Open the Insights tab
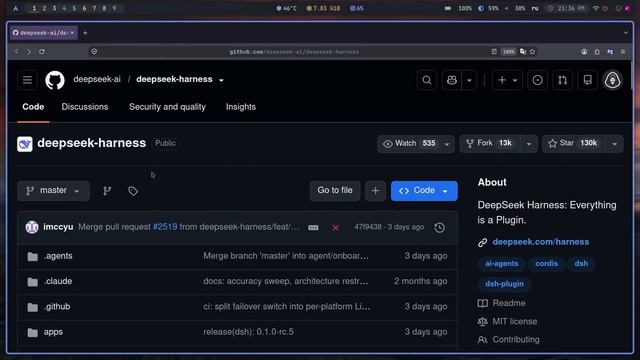The image size is (640, 360). (241, 107)
